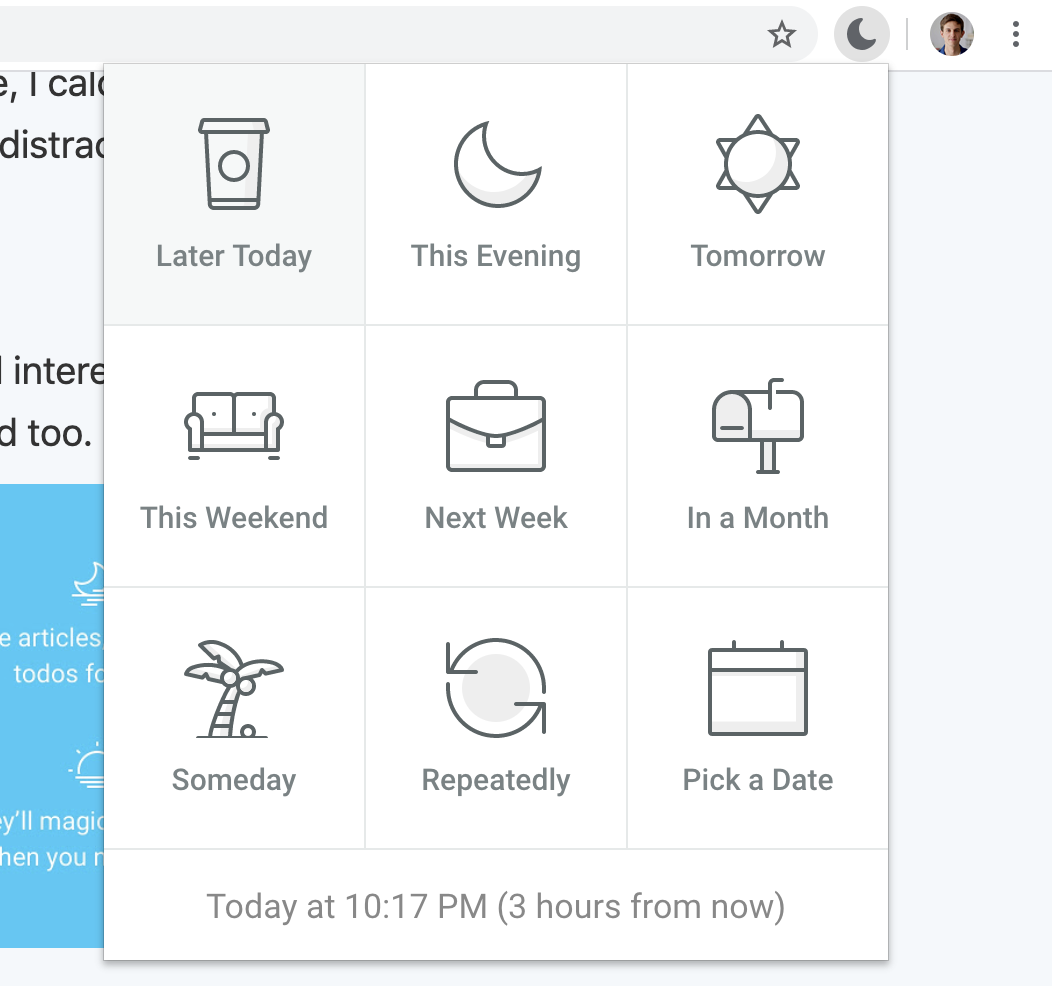Click the Pick a Date label
This screenshot has width=1052, height=986.
tap(757, 780)
